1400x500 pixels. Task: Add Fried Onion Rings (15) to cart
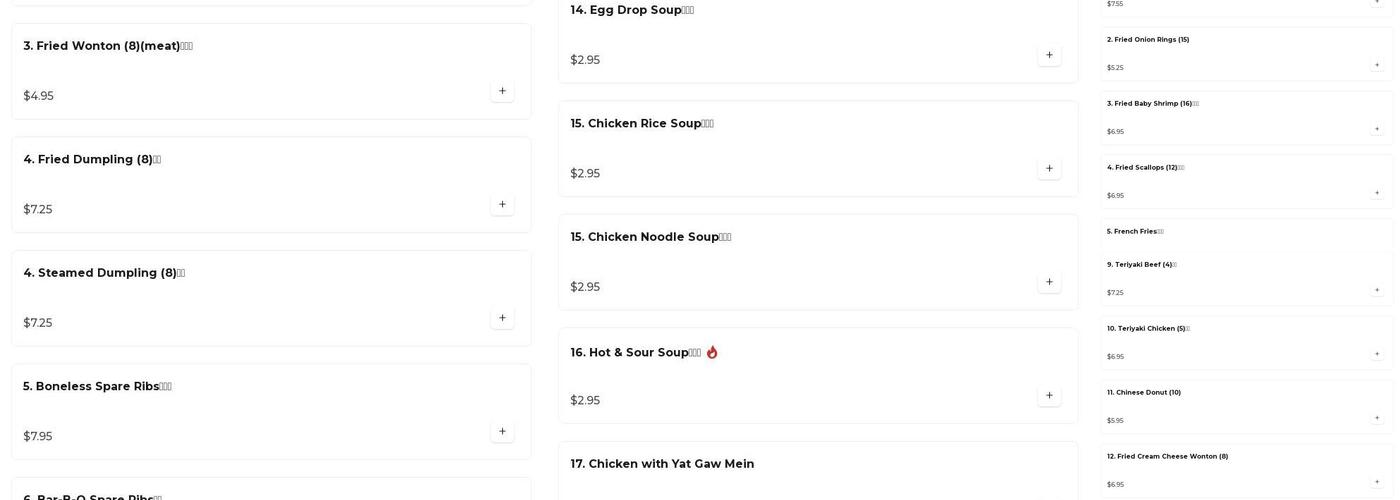(1377, 65)
